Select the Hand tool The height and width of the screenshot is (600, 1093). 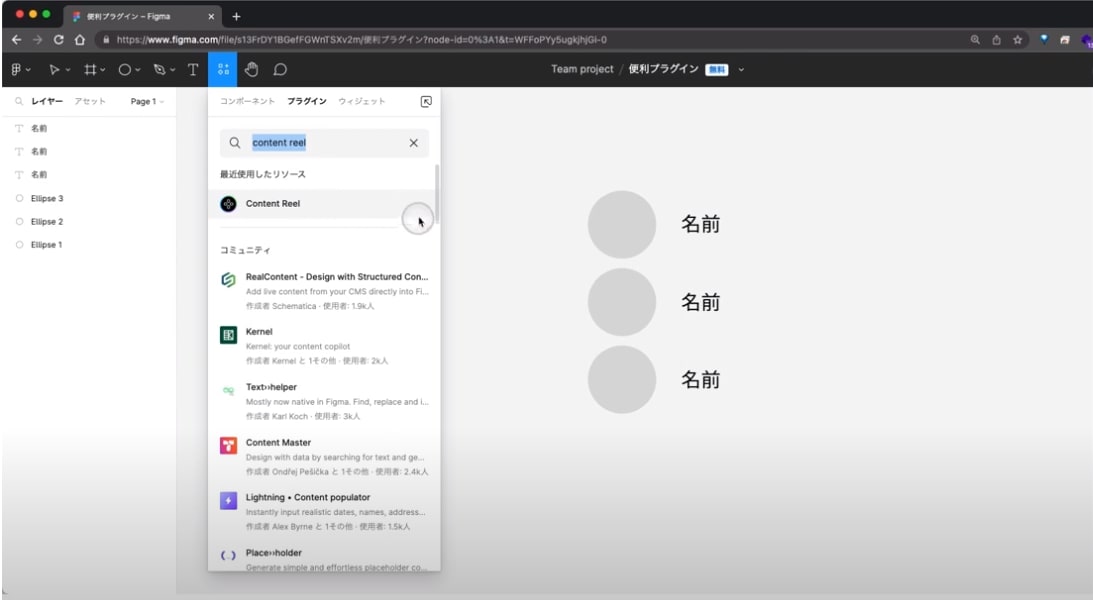click(252, 69)
